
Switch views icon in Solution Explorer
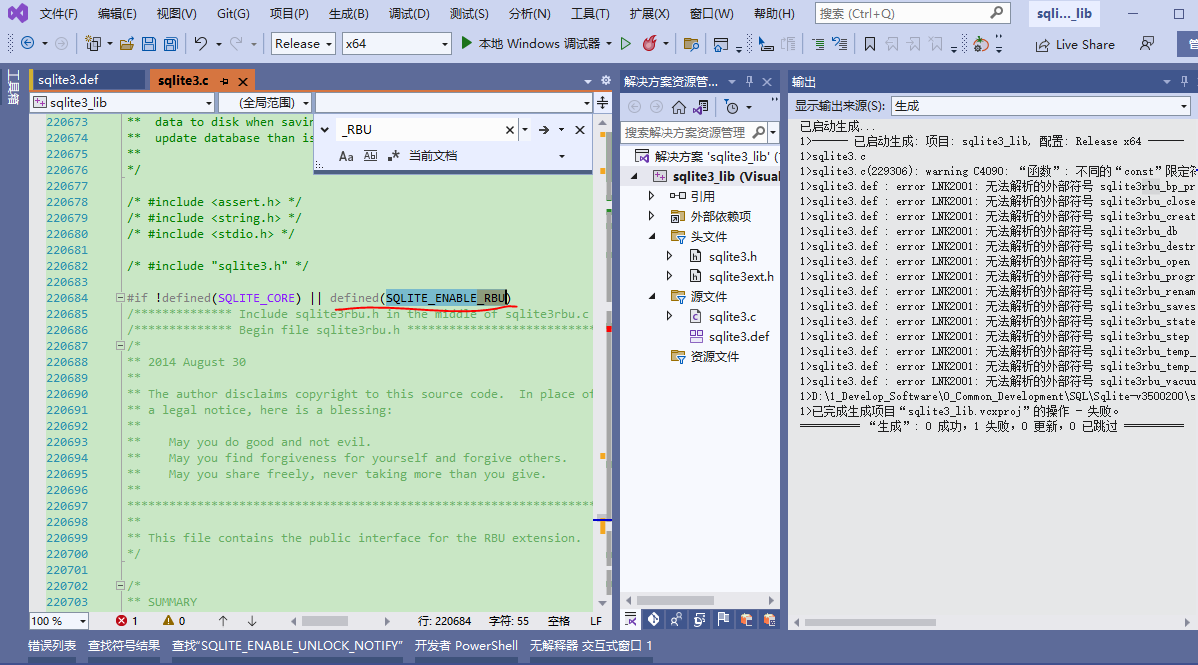point(701,106)
